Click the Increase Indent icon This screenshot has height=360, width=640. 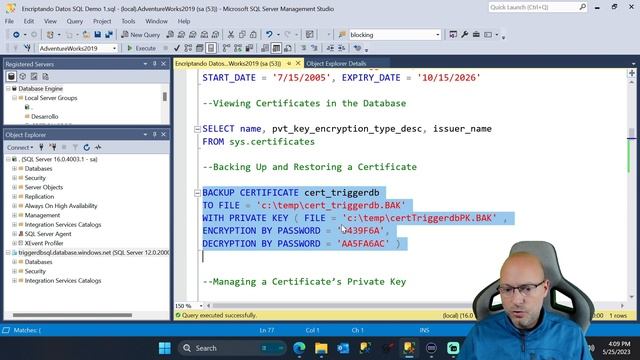coord(342,48)
